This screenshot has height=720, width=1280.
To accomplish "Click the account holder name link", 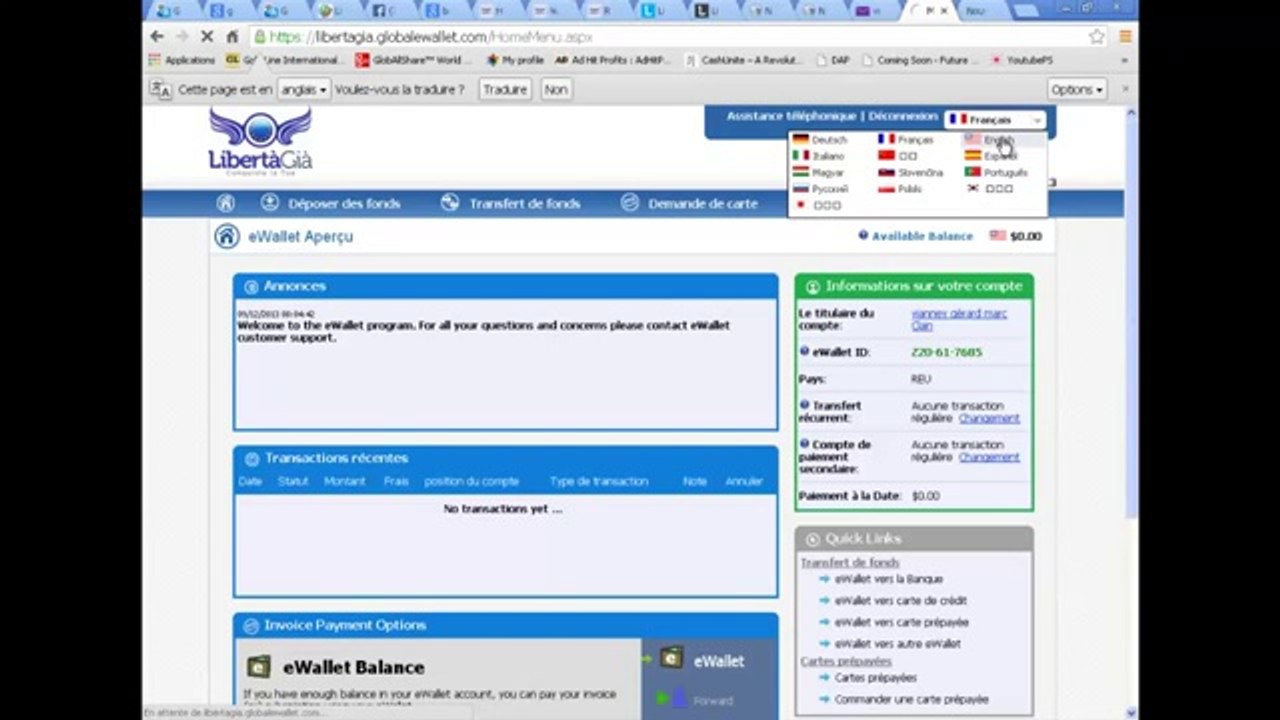I will pos(959,319).
